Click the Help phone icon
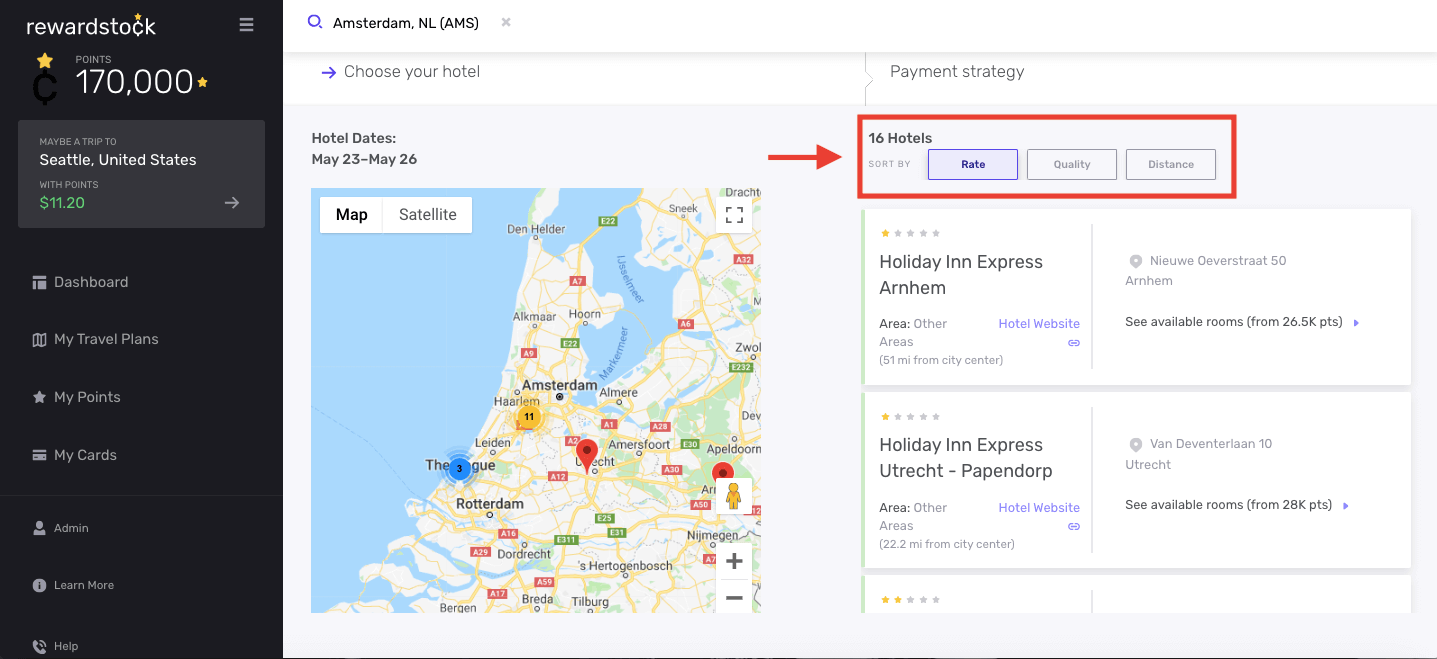This screenshot has height=659, width=1437. 39,646
